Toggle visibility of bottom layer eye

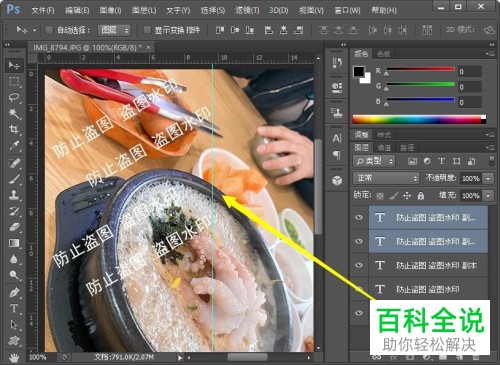pos(359,313)
